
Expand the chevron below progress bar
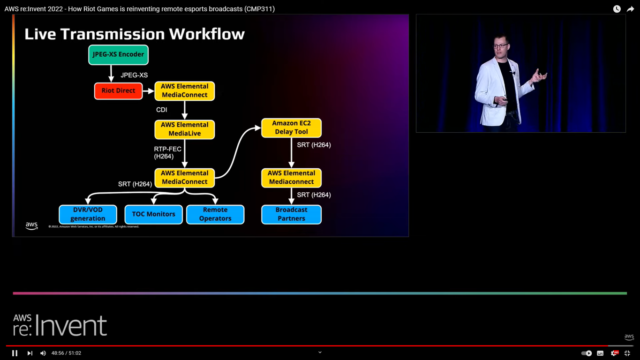320,352
